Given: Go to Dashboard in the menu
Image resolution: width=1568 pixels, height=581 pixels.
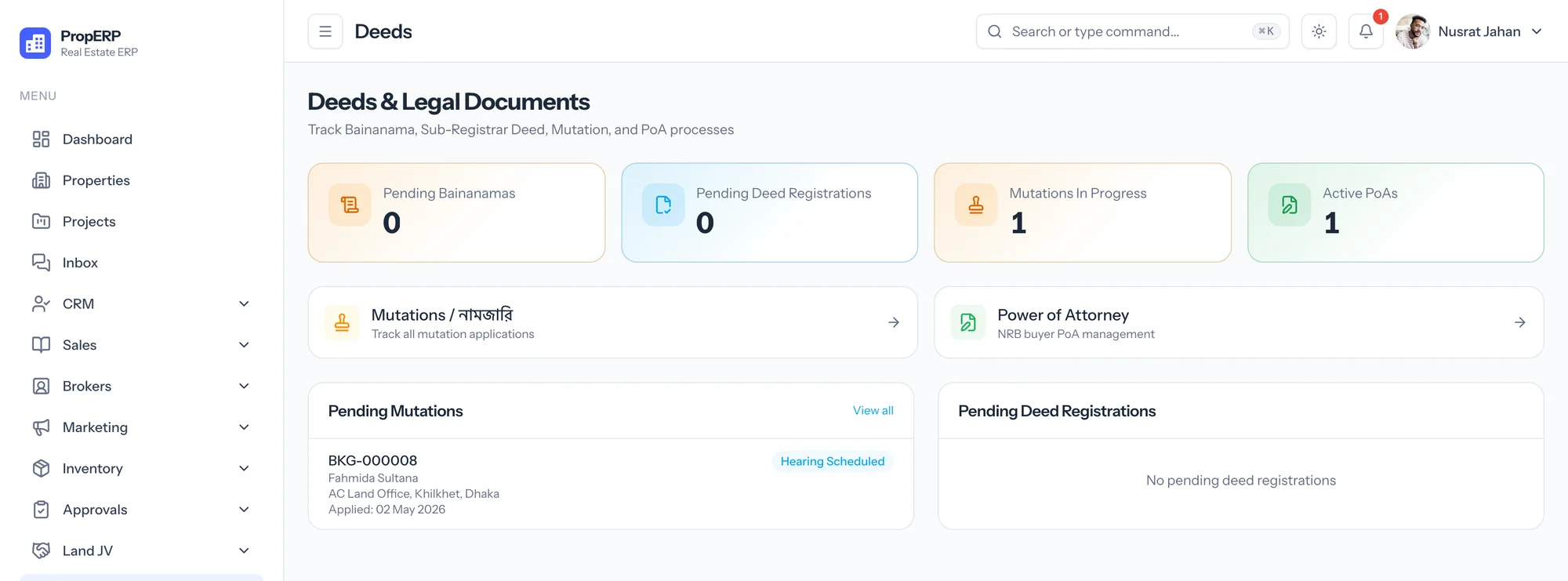Looking at the screenshot, I should click(x=141, y=140).
